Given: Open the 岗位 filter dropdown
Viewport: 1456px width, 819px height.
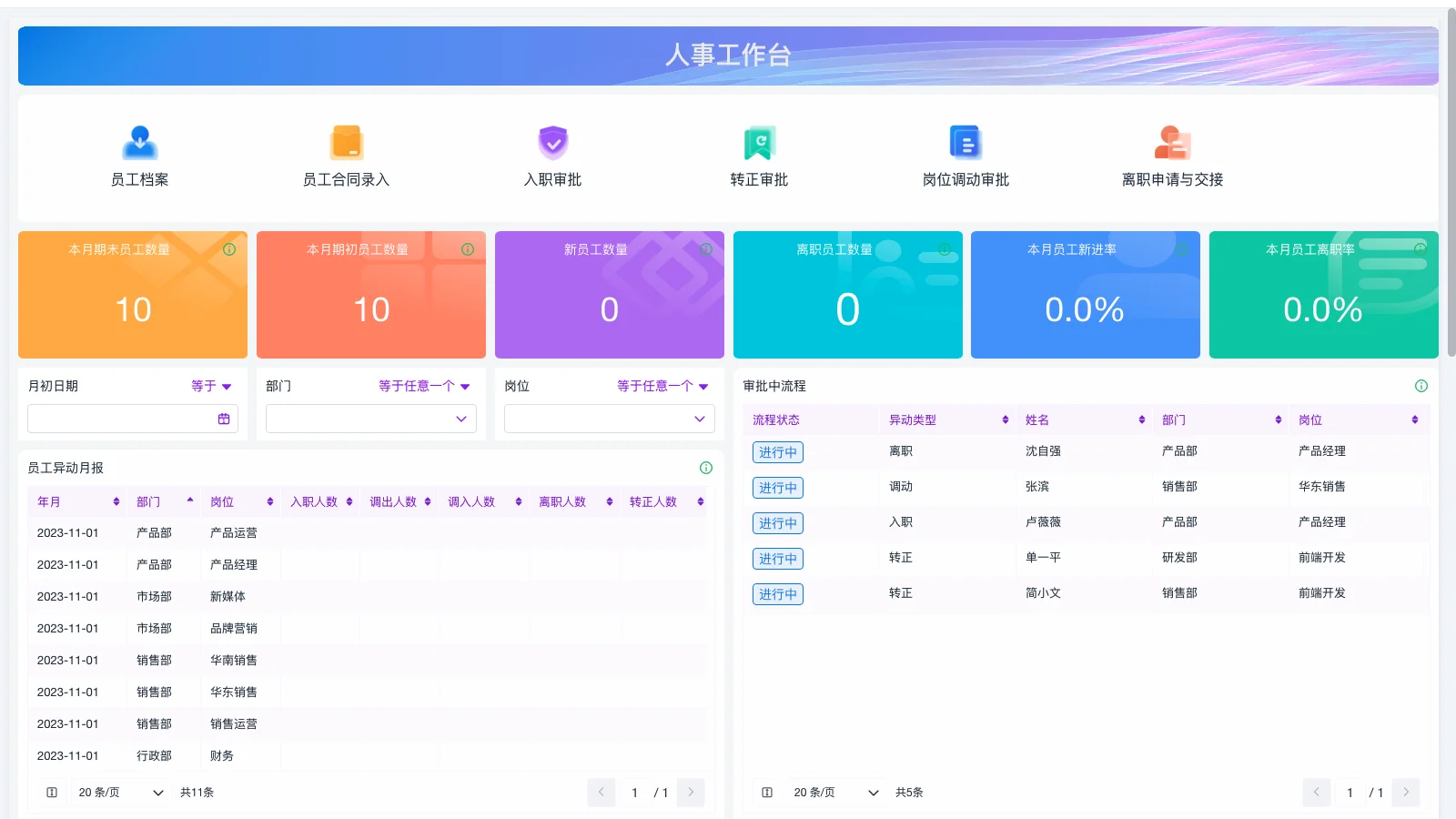Looking at the screenshot, I should [x=608, y=419].
